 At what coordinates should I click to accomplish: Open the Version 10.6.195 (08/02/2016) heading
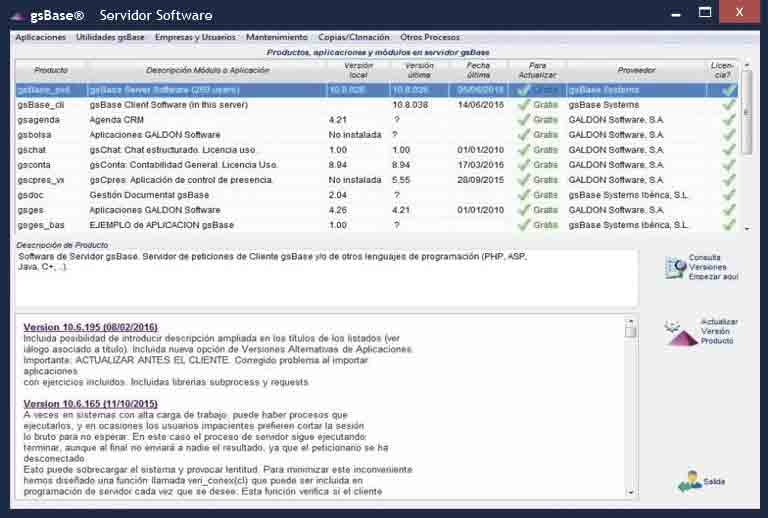91,327
